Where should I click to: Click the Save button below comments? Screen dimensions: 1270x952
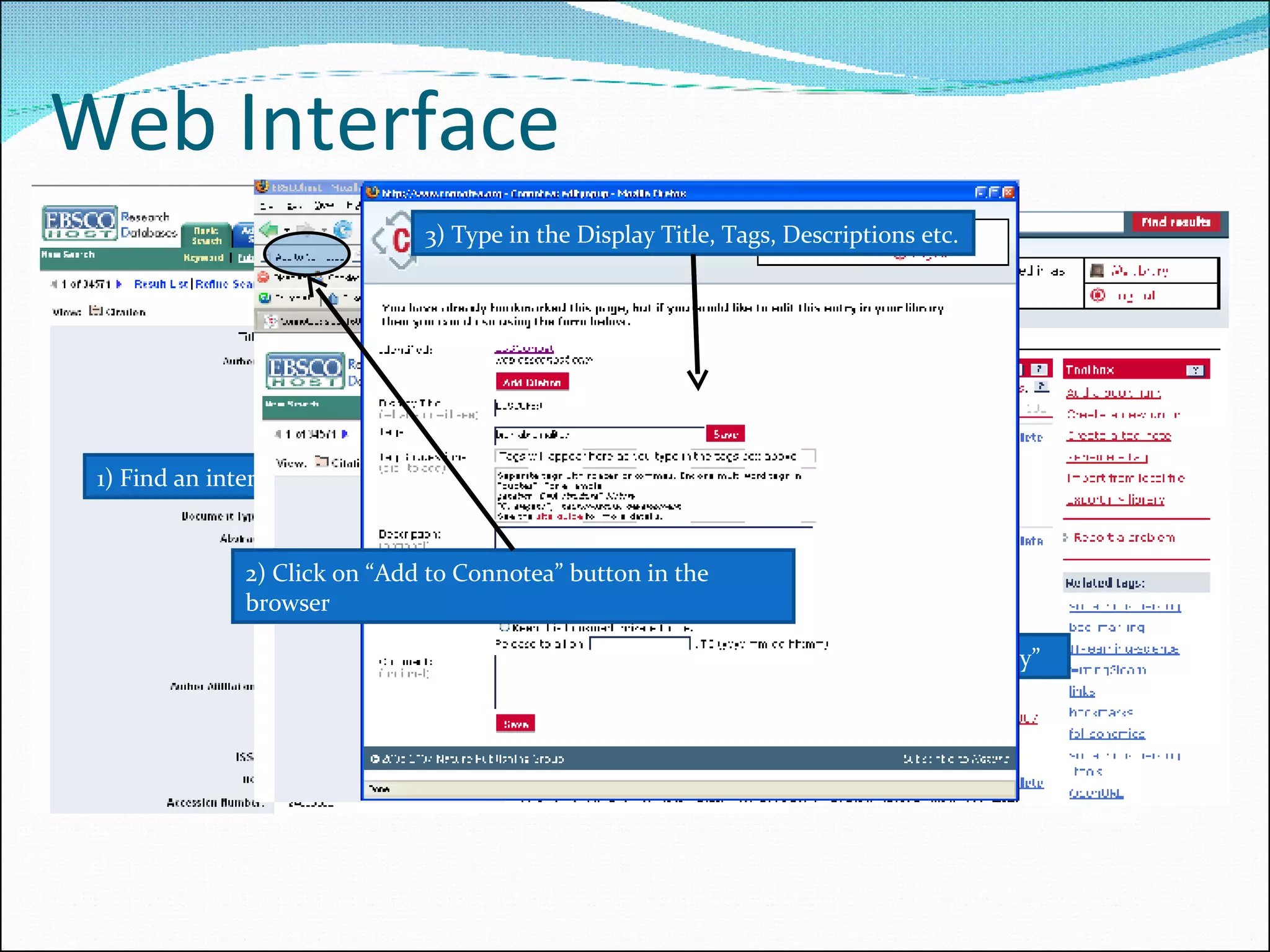point(515,723)
